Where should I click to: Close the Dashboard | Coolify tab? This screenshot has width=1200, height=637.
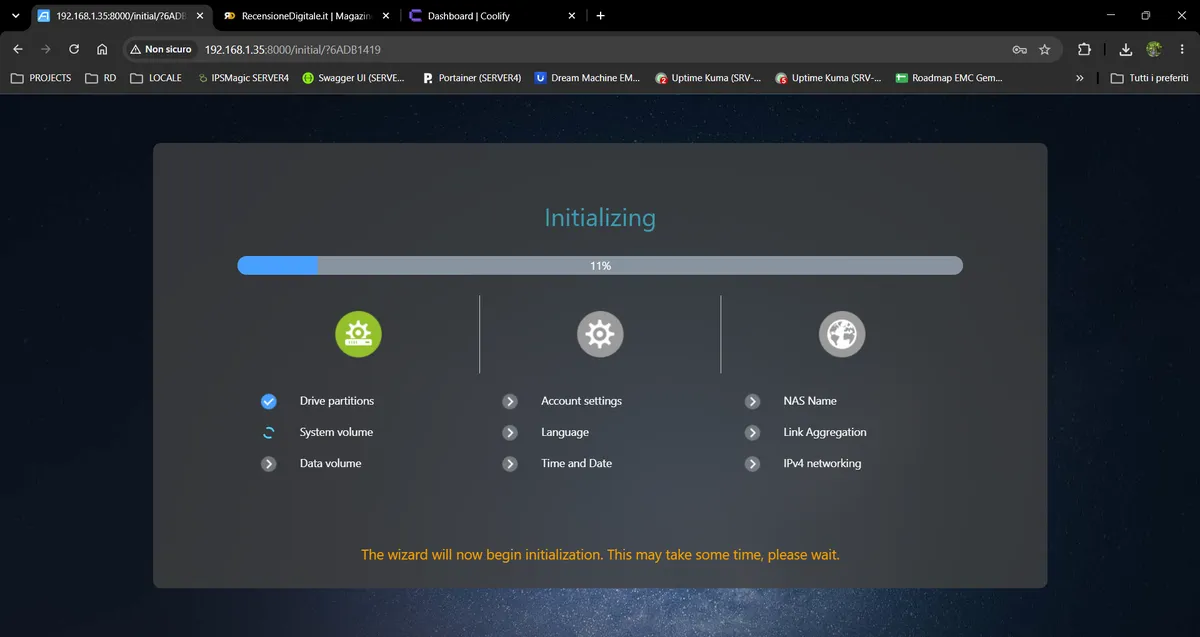coord(572,16)
